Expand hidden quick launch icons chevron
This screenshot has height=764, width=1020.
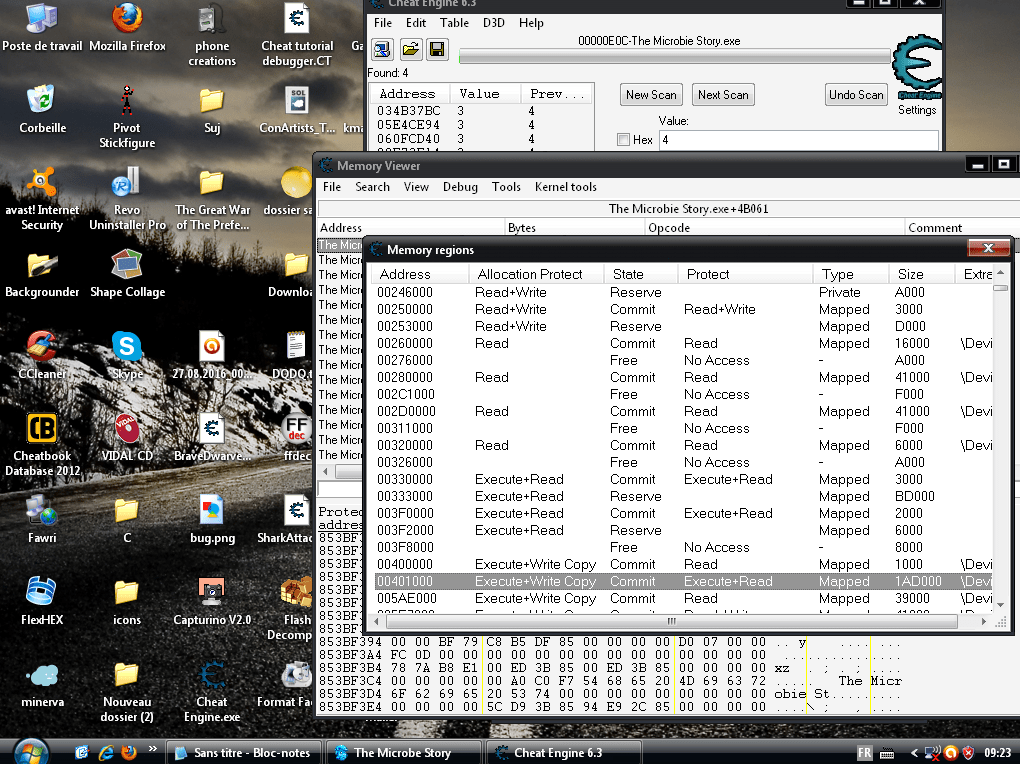(x=153, y=749)
